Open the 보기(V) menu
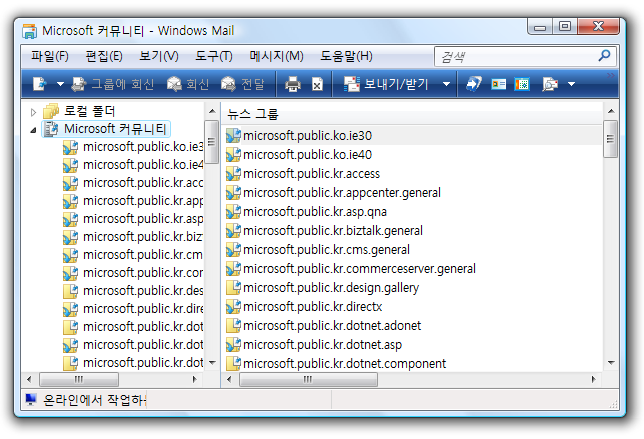The image size is (644, 439). coord(159,56)
